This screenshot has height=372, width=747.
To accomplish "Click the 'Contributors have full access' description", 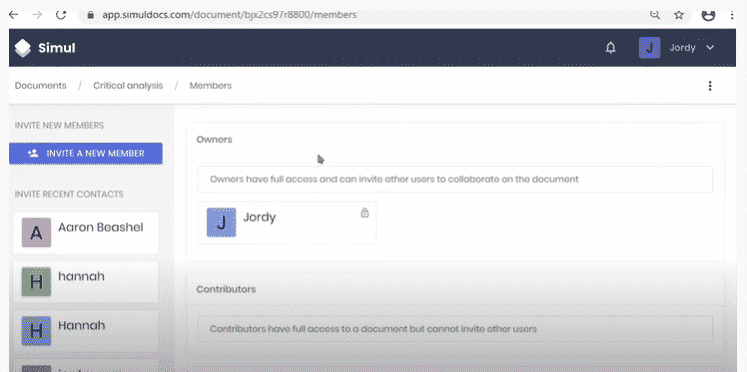I will [373, 329].
